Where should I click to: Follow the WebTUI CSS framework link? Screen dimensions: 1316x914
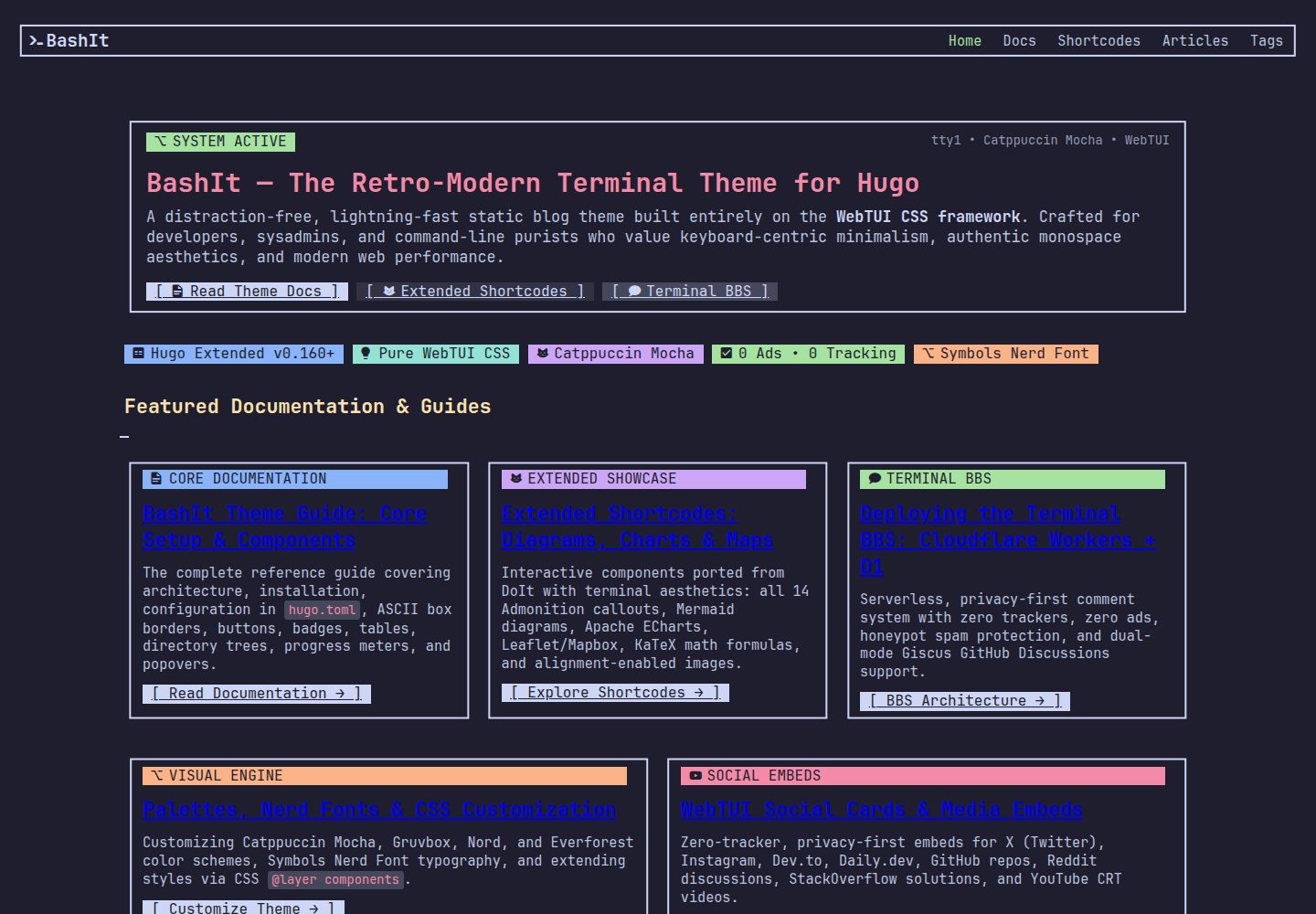pyautogui.click(x=929, y=217)
